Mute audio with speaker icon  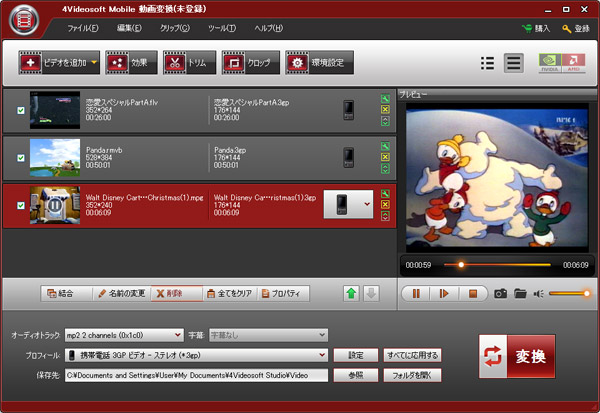539,294
